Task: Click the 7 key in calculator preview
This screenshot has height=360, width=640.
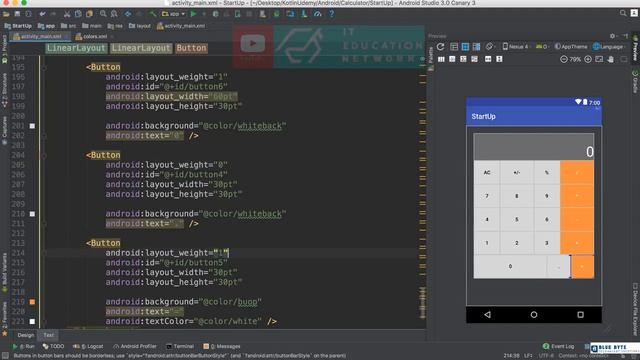Action: tap(487, 196)
